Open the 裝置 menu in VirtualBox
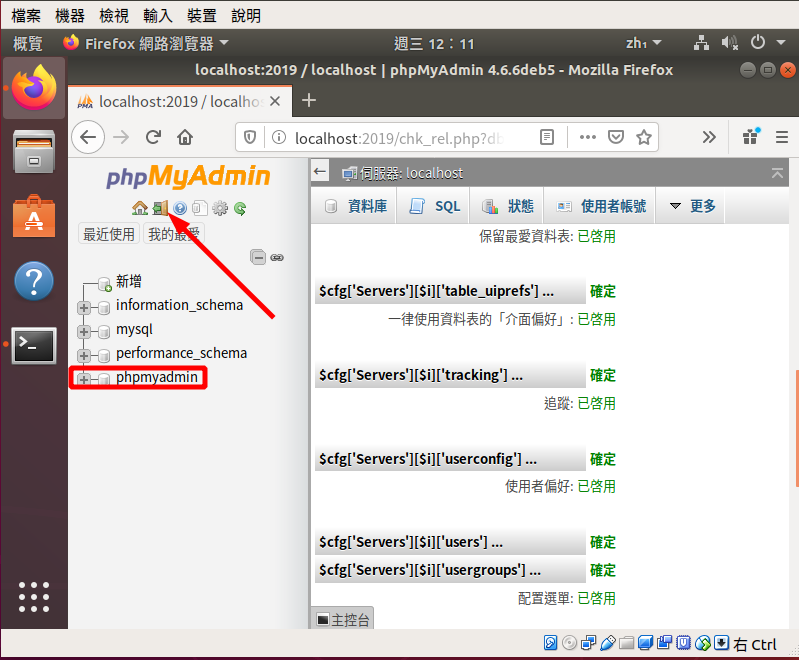 pos(202,15)
